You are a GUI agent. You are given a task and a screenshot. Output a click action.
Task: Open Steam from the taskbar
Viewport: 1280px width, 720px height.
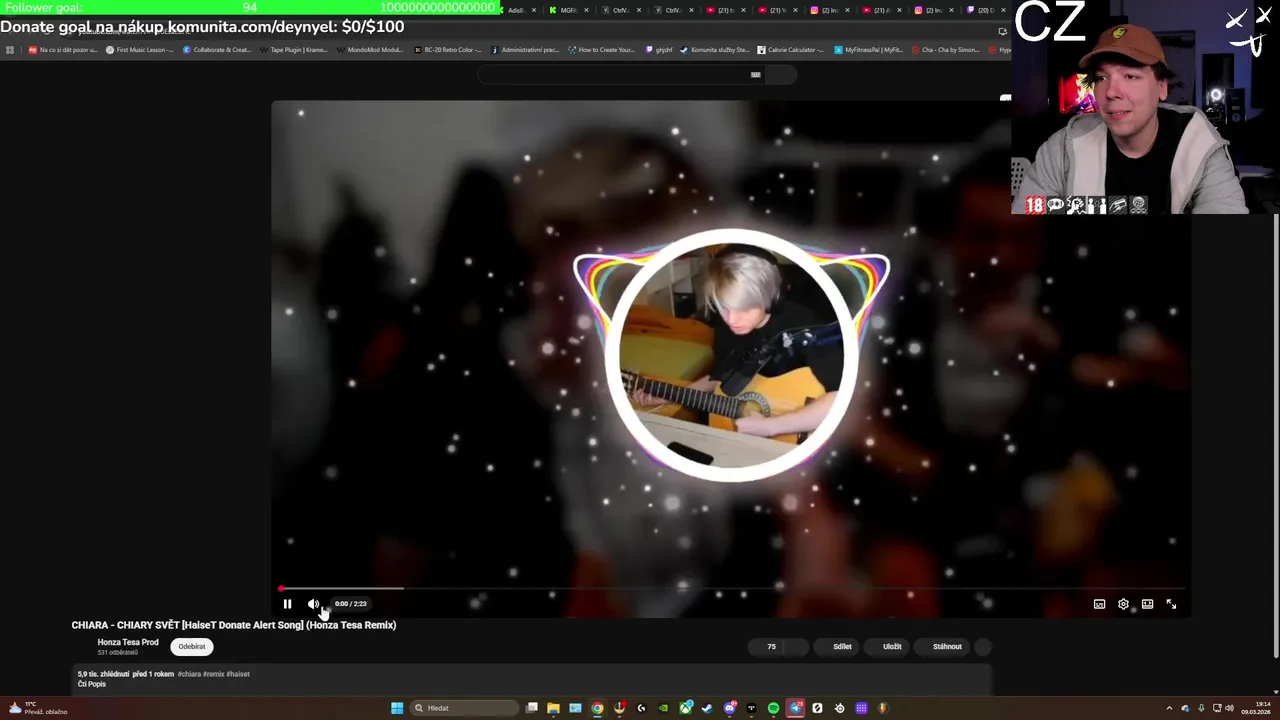click(x=707, y=708)
